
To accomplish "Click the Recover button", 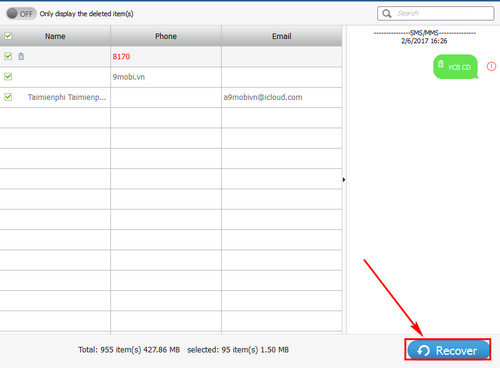I will tap(448, 350).
